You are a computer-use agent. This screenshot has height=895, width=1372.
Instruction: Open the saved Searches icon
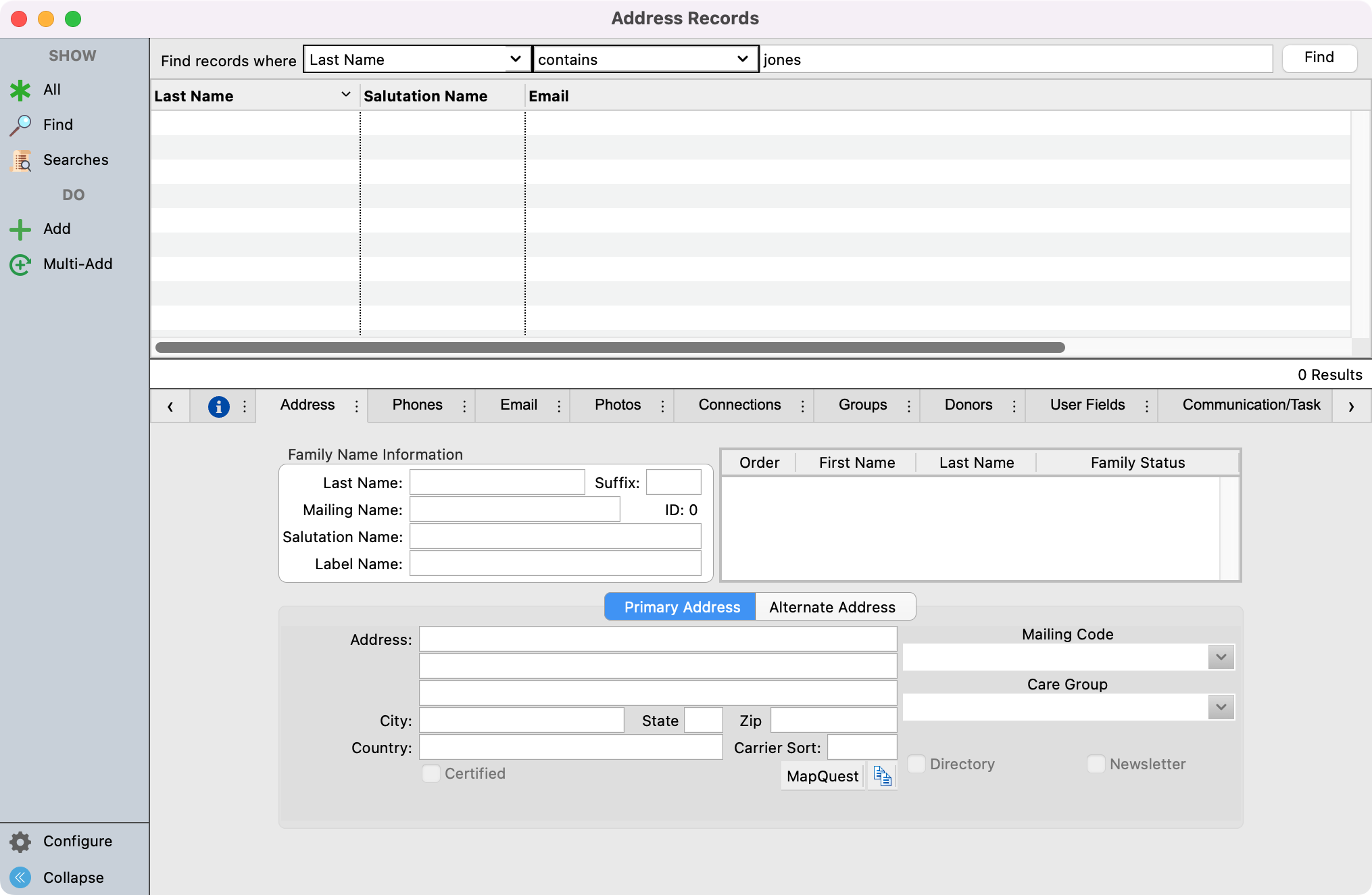point(22,160)
